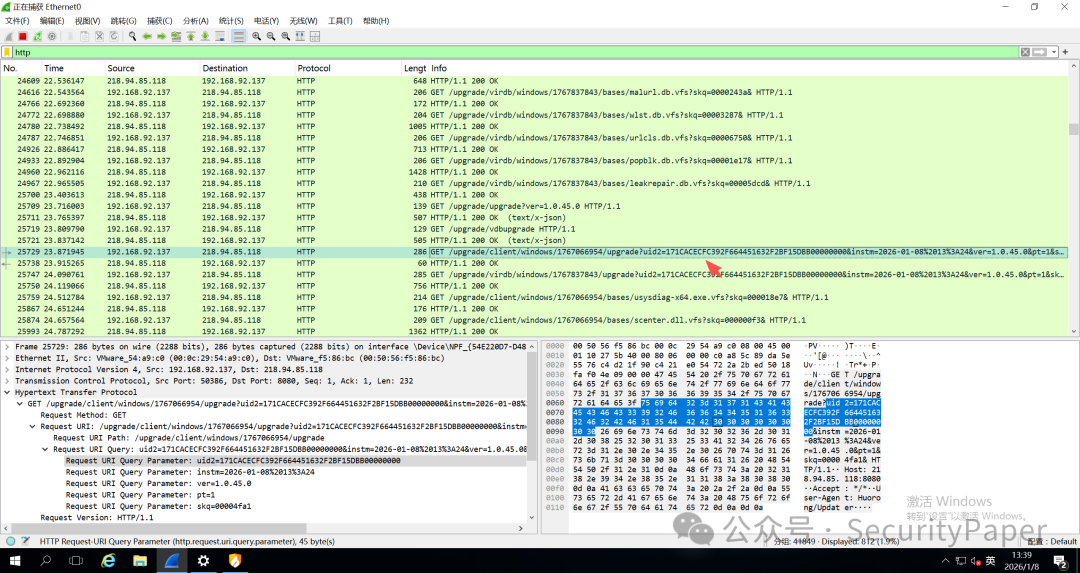This screenshot has height=573, width=1080.
Task: Close the capture file
Action: (x=99, y=36)
